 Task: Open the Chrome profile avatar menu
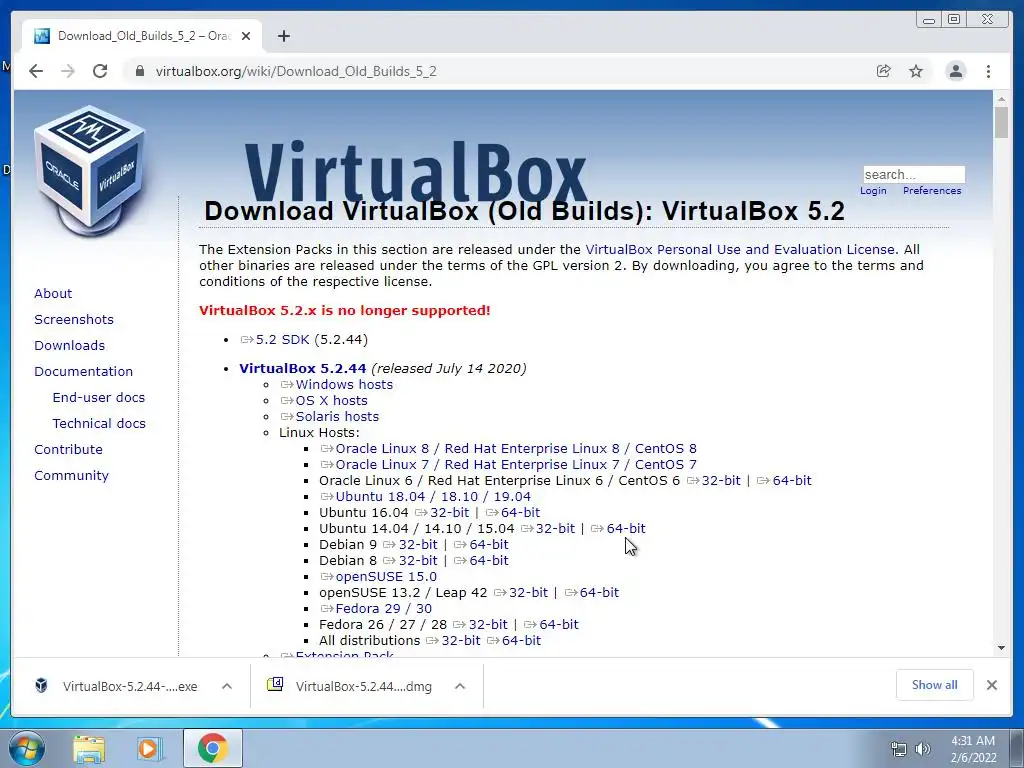click(955, 71)
